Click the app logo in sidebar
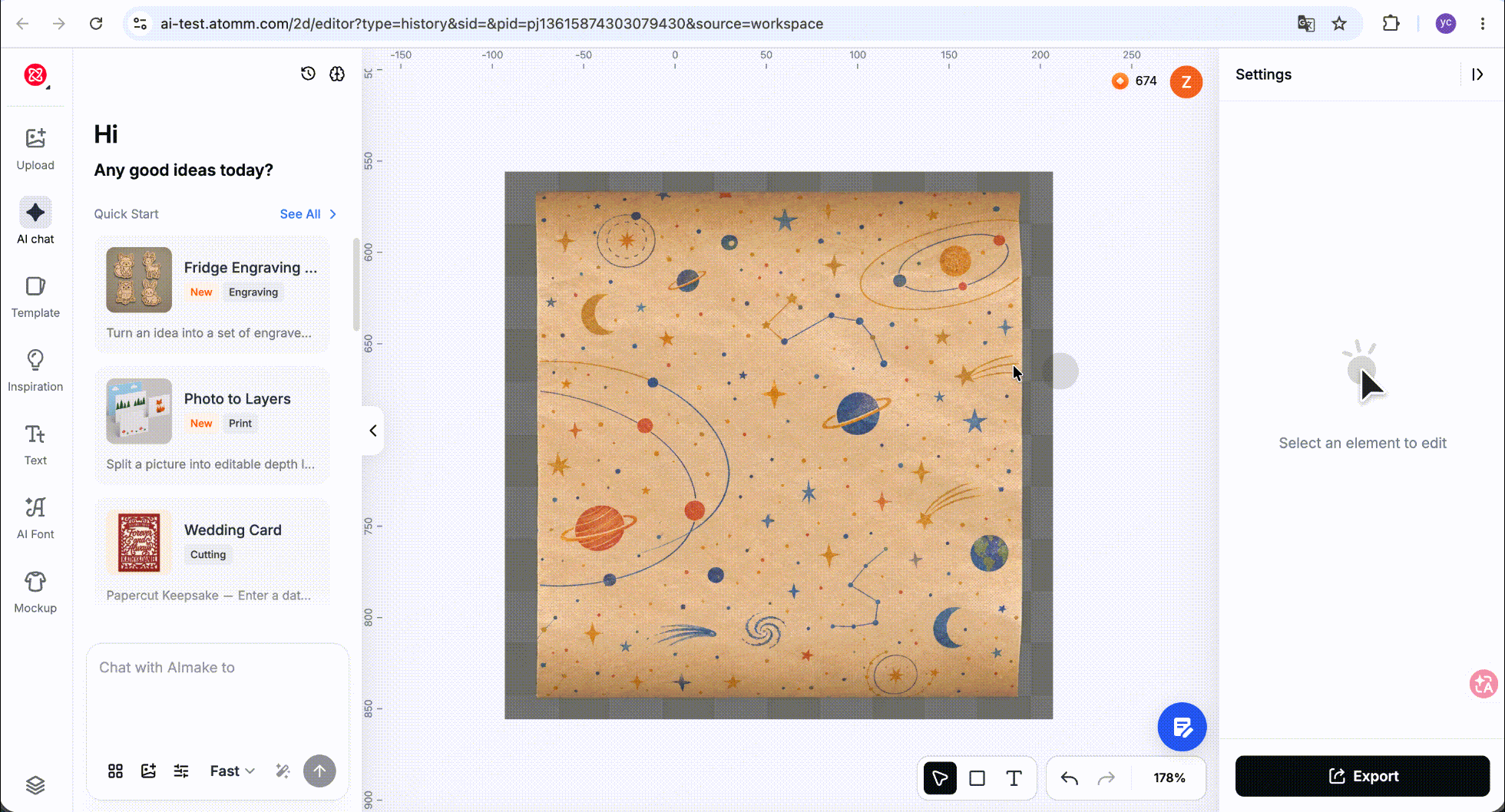 [35, 74]
